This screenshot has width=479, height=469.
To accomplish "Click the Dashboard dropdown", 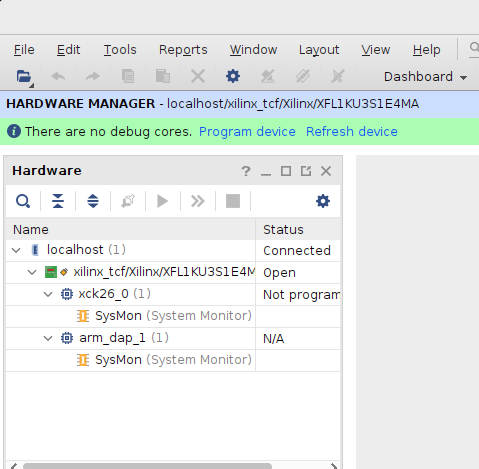I will (425, 77).
